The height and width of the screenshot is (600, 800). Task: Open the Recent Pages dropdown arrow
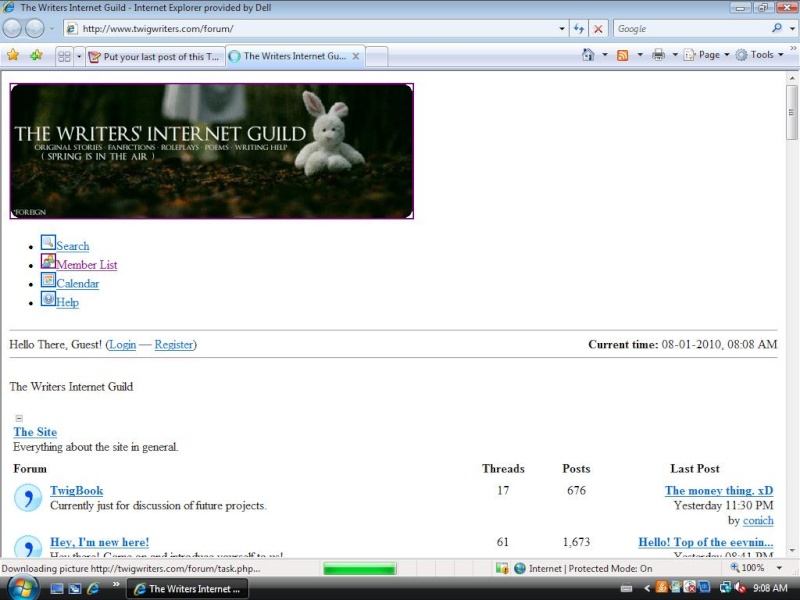coord(52,29)
